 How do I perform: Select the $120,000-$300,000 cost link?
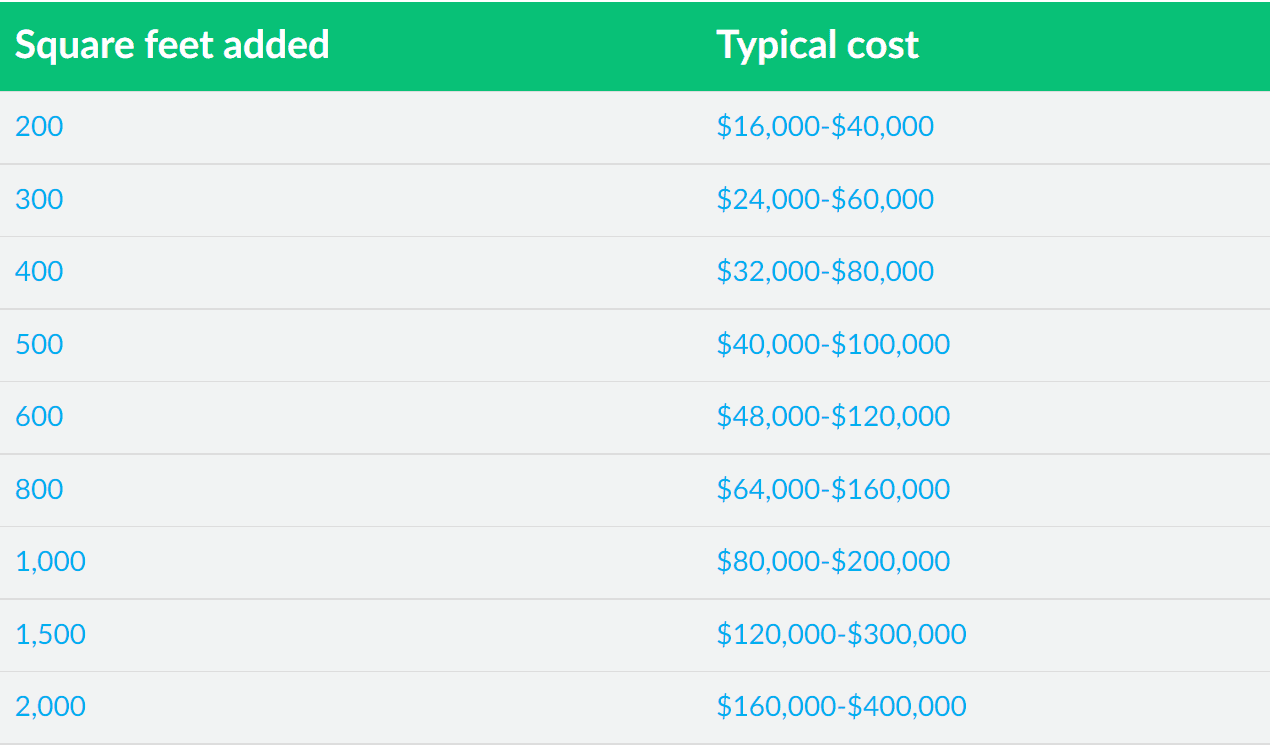[841, 634]
